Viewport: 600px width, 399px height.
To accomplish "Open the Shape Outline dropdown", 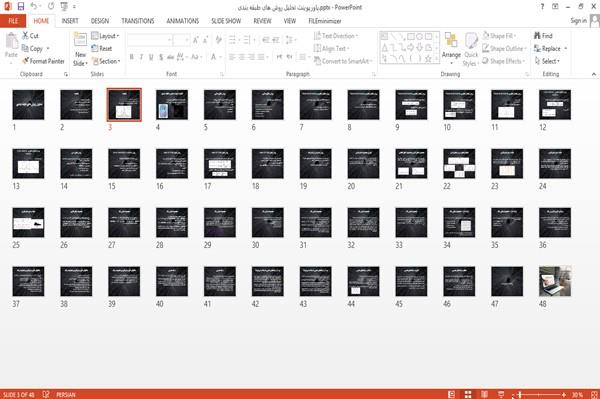I will tap(504, 48).
